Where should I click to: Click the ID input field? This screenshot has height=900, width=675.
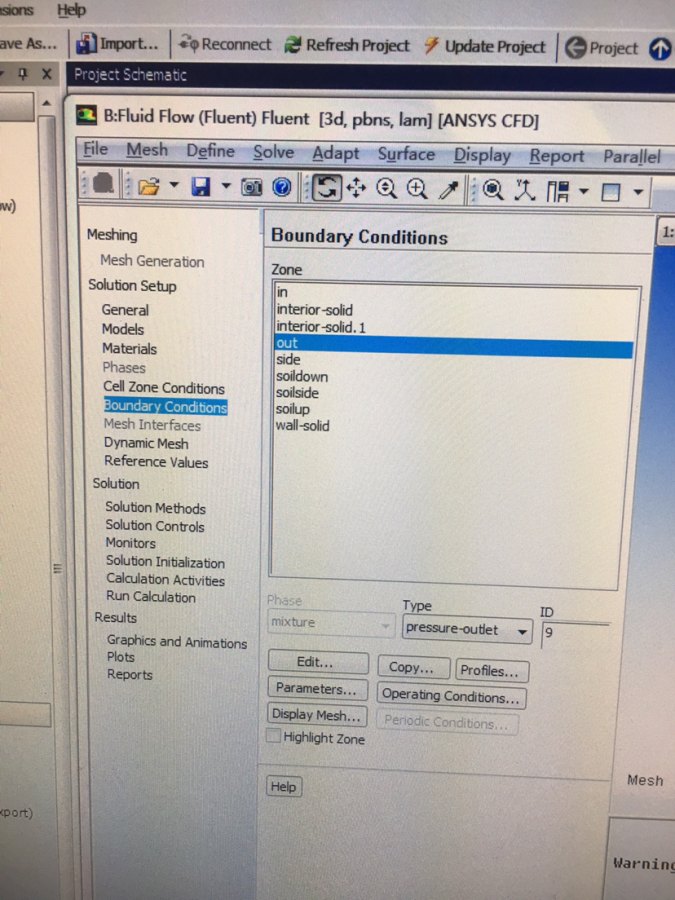click(x=576, y=633)
